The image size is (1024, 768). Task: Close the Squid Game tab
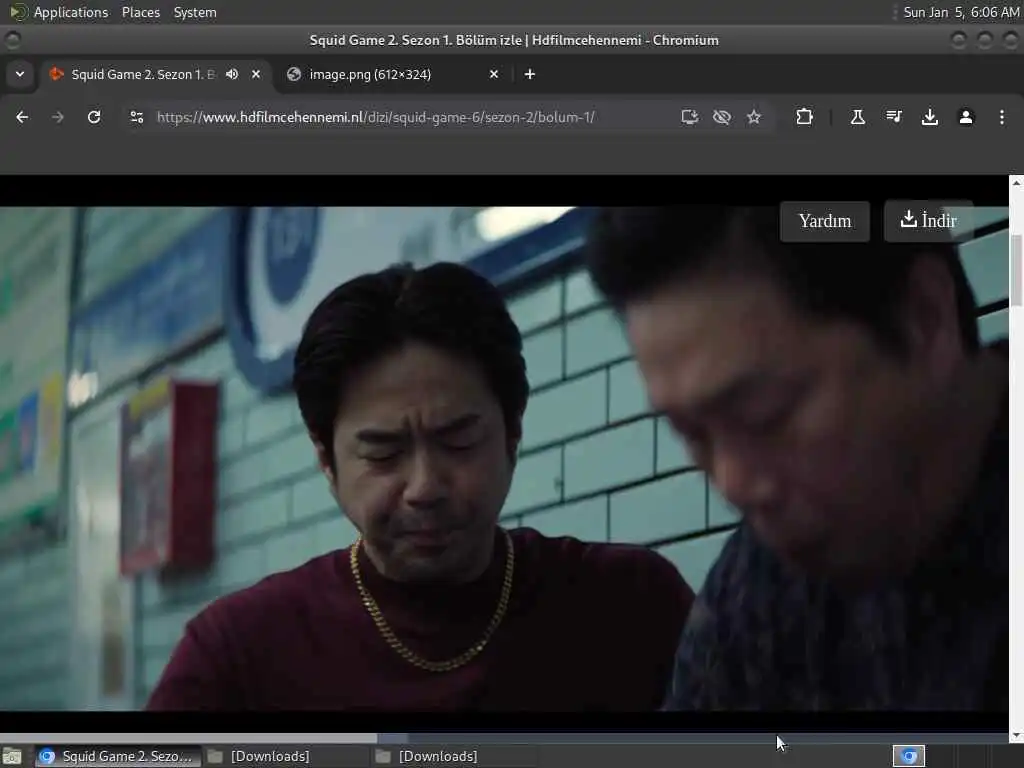pyautogui.click(x=256, y=74)
